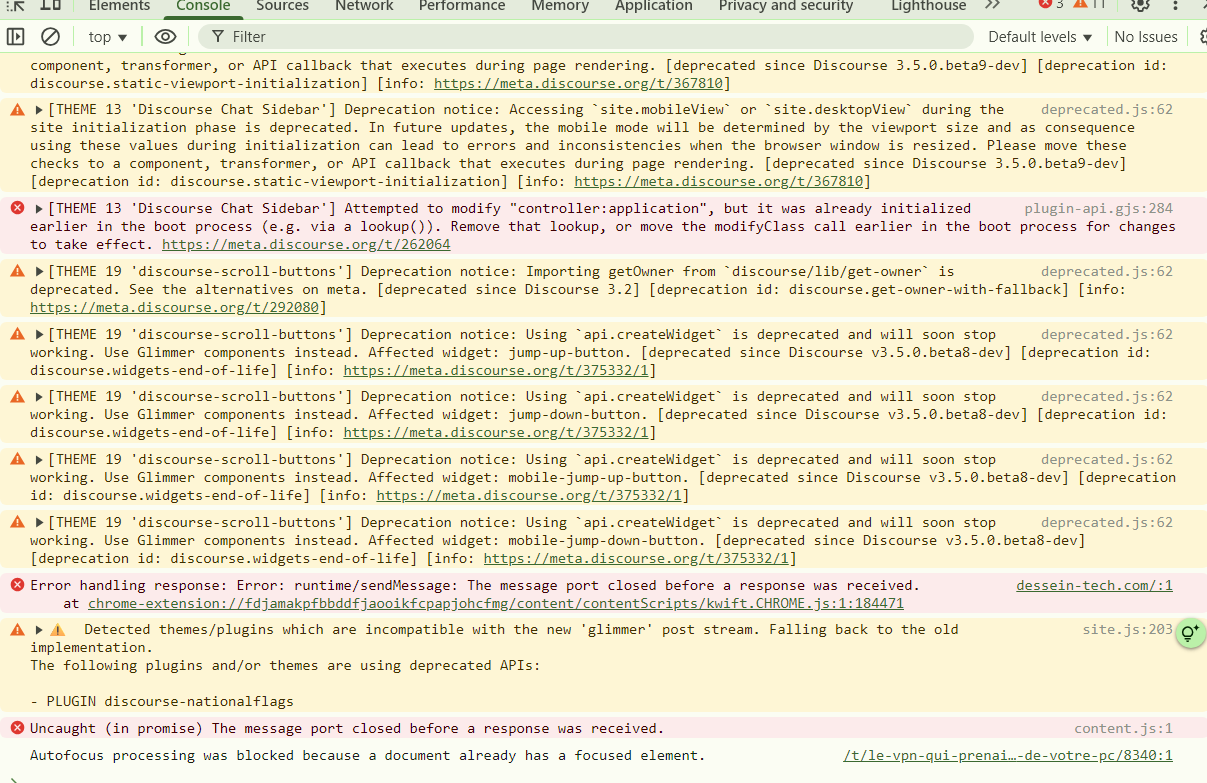
Task: Open the 367810 link in the THEME 13 warning
Action: pyautogui.click(x=718, y=182)
